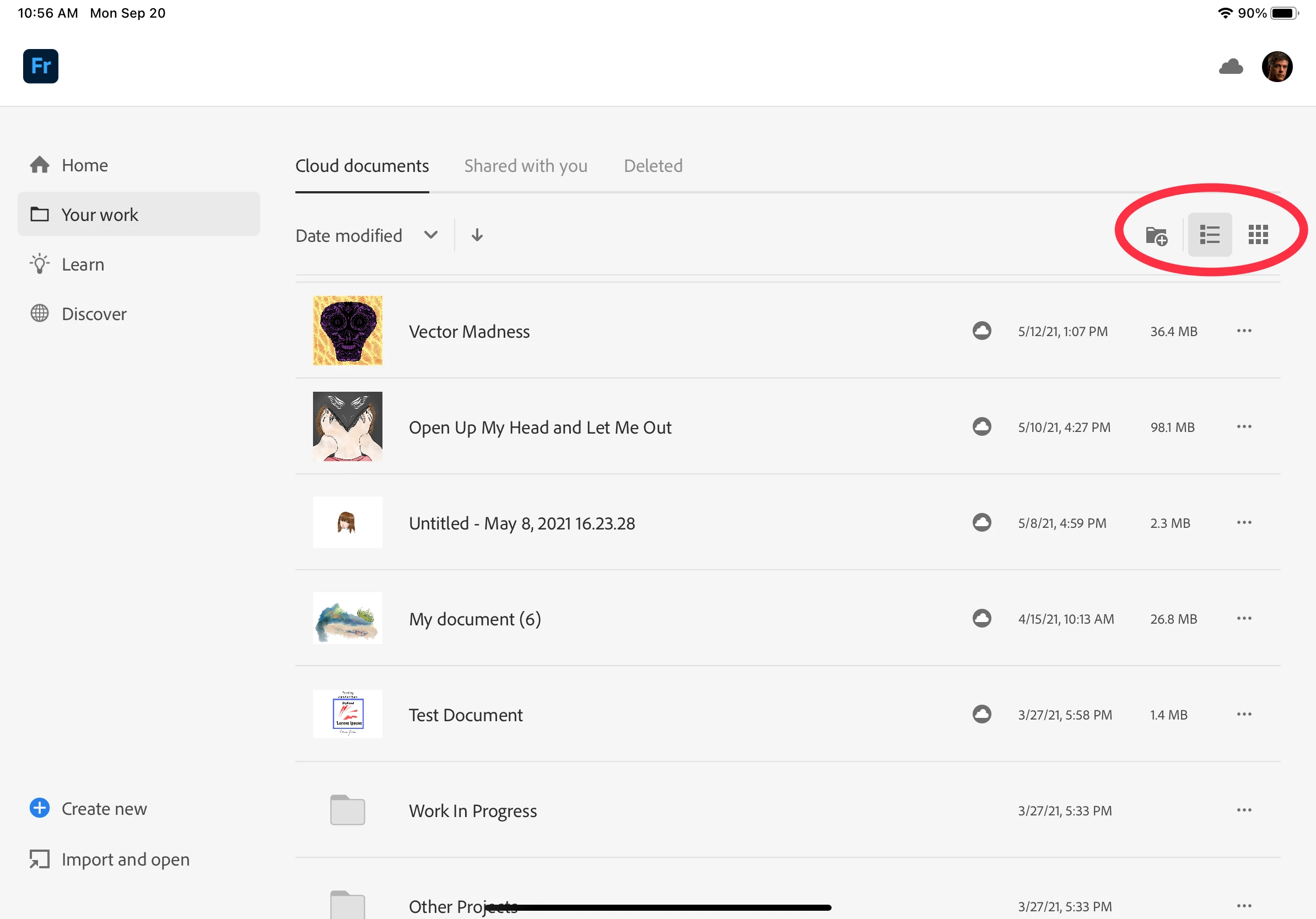Open user profile avatar
This screenshot has width=1316, height=919.
(1276, 67)
